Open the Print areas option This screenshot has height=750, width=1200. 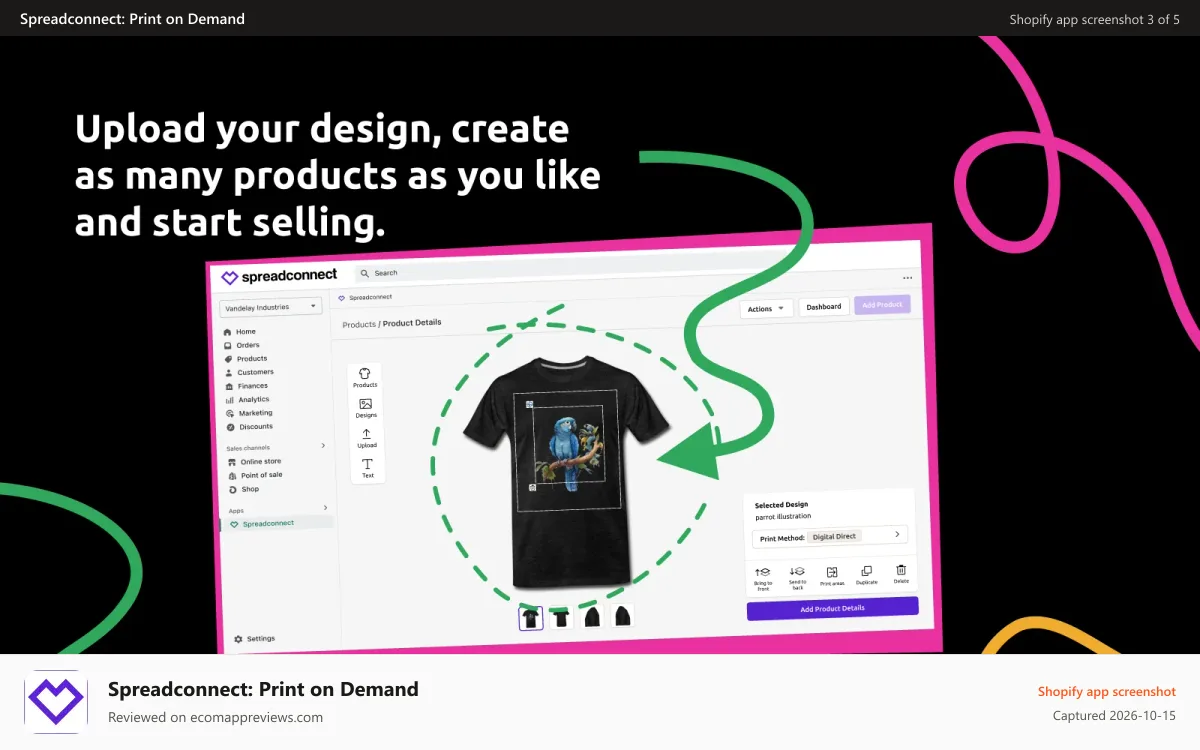click(832, 575)
